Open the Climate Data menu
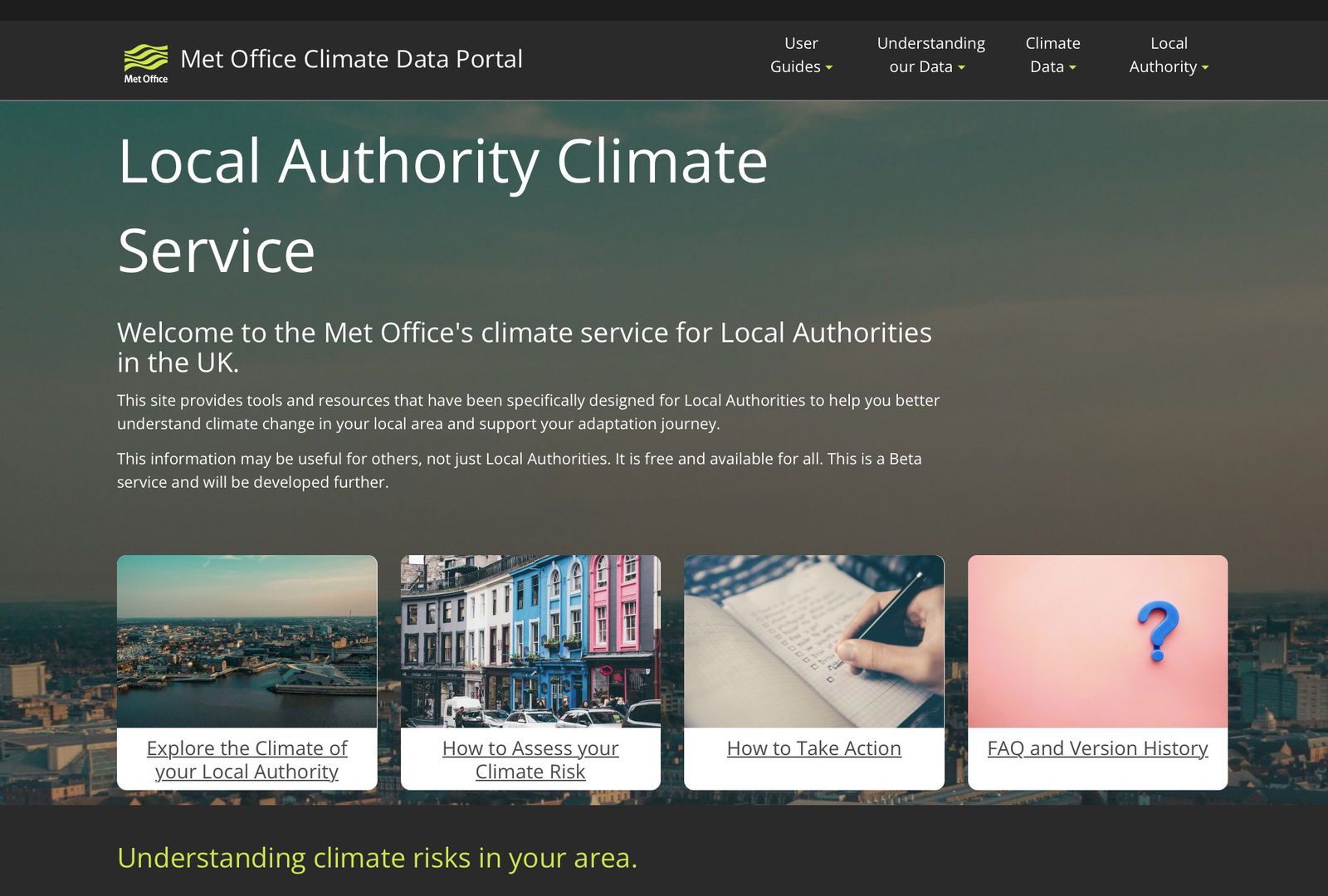This screenshot has width=1328, height=896. tap(1052, 55)
